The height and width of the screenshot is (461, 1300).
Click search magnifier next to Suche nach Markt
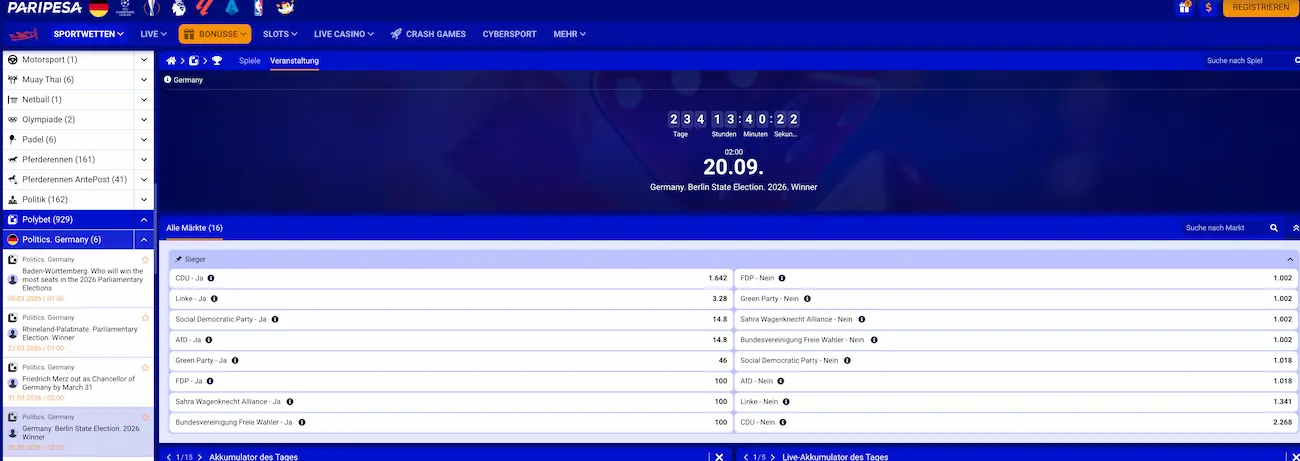tap(1274, 228)
